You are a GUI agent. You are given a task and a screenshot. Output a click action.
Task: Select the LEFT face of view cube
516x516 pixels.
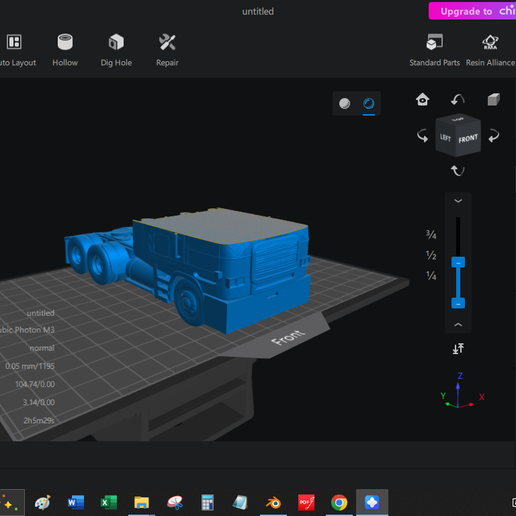point(445,137)
